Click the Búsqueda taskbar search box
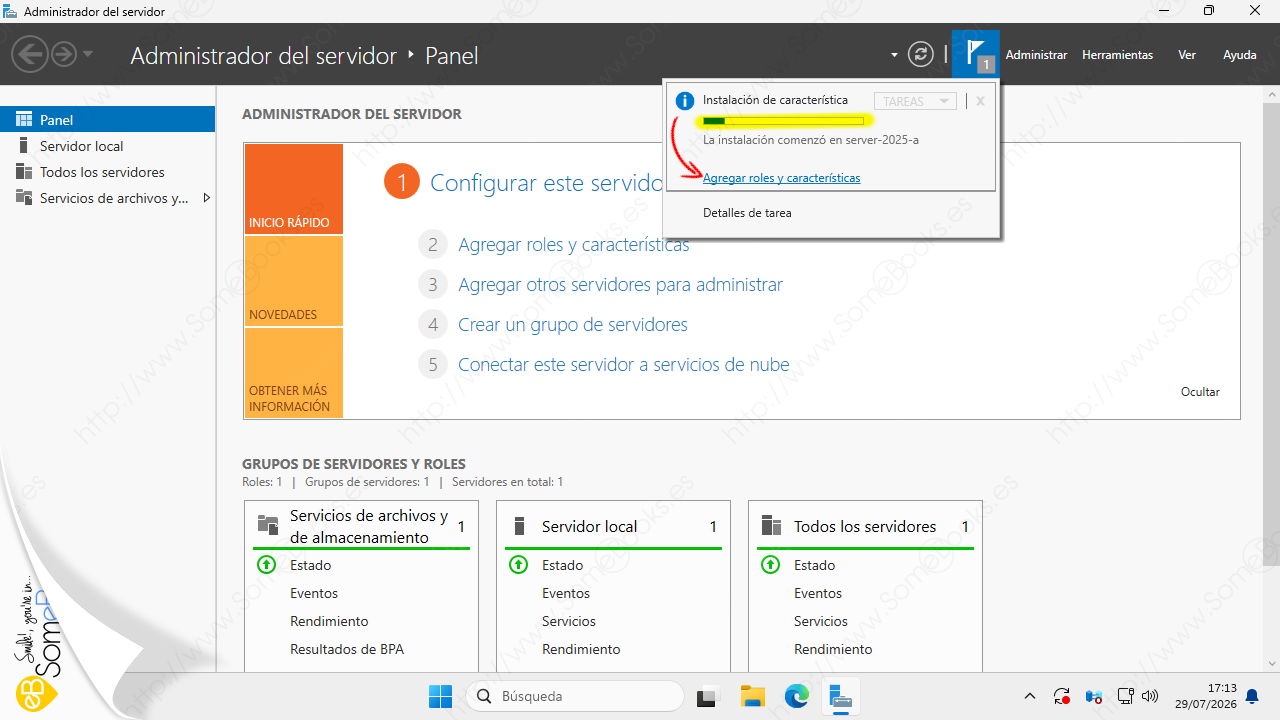The height and width of the screenshot is (720, 1280). (x=575, y=696)
